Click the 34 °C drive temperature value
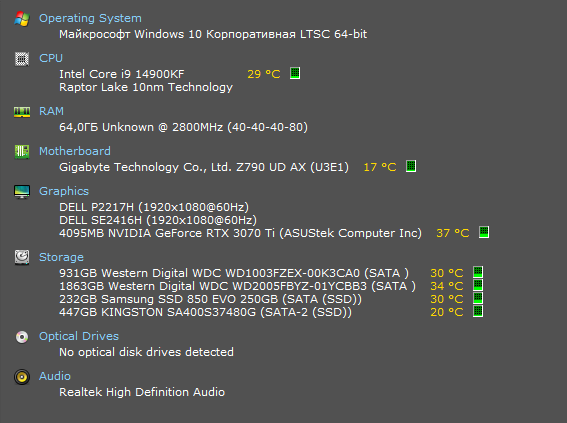 coord(447,286)
